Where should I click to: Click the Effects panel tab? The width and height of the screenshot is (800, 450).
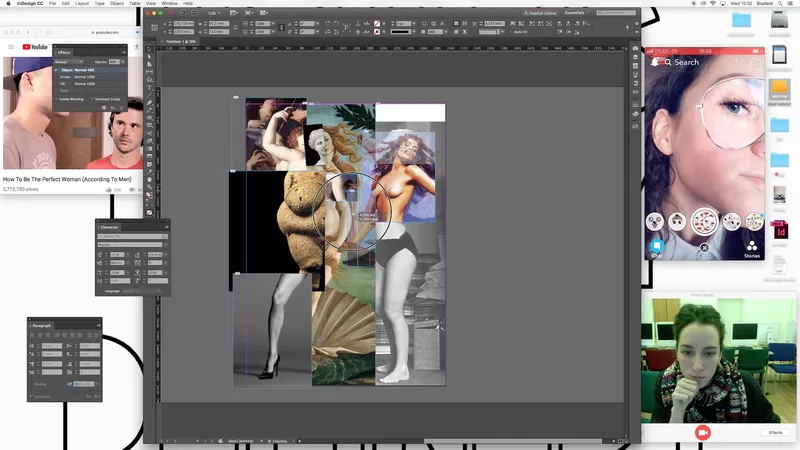pyautogui.click(x=64, y=52)
